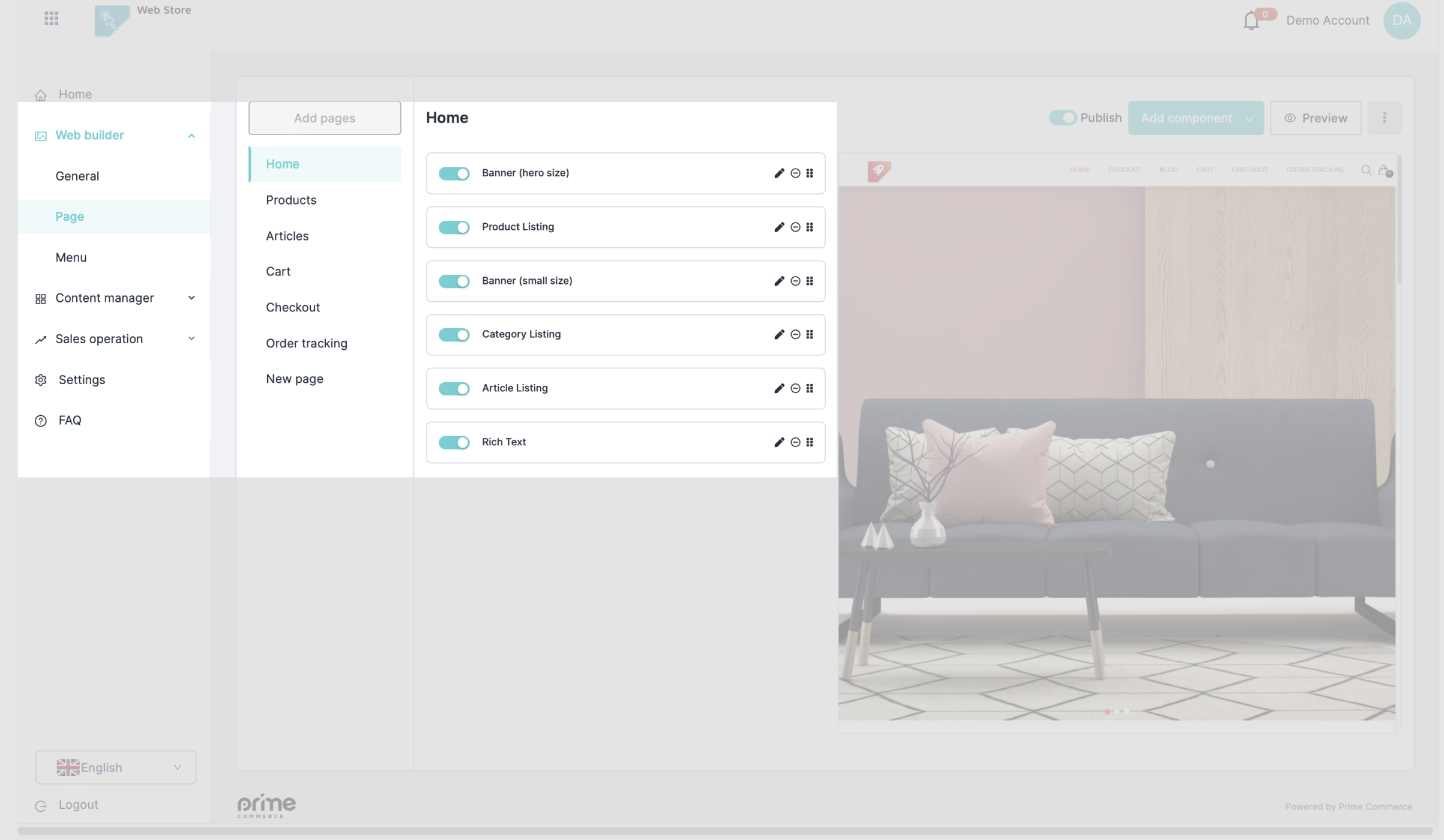Click the Add pages button
This screenshot has height=840, width=1444.
[x=325, y=118]
